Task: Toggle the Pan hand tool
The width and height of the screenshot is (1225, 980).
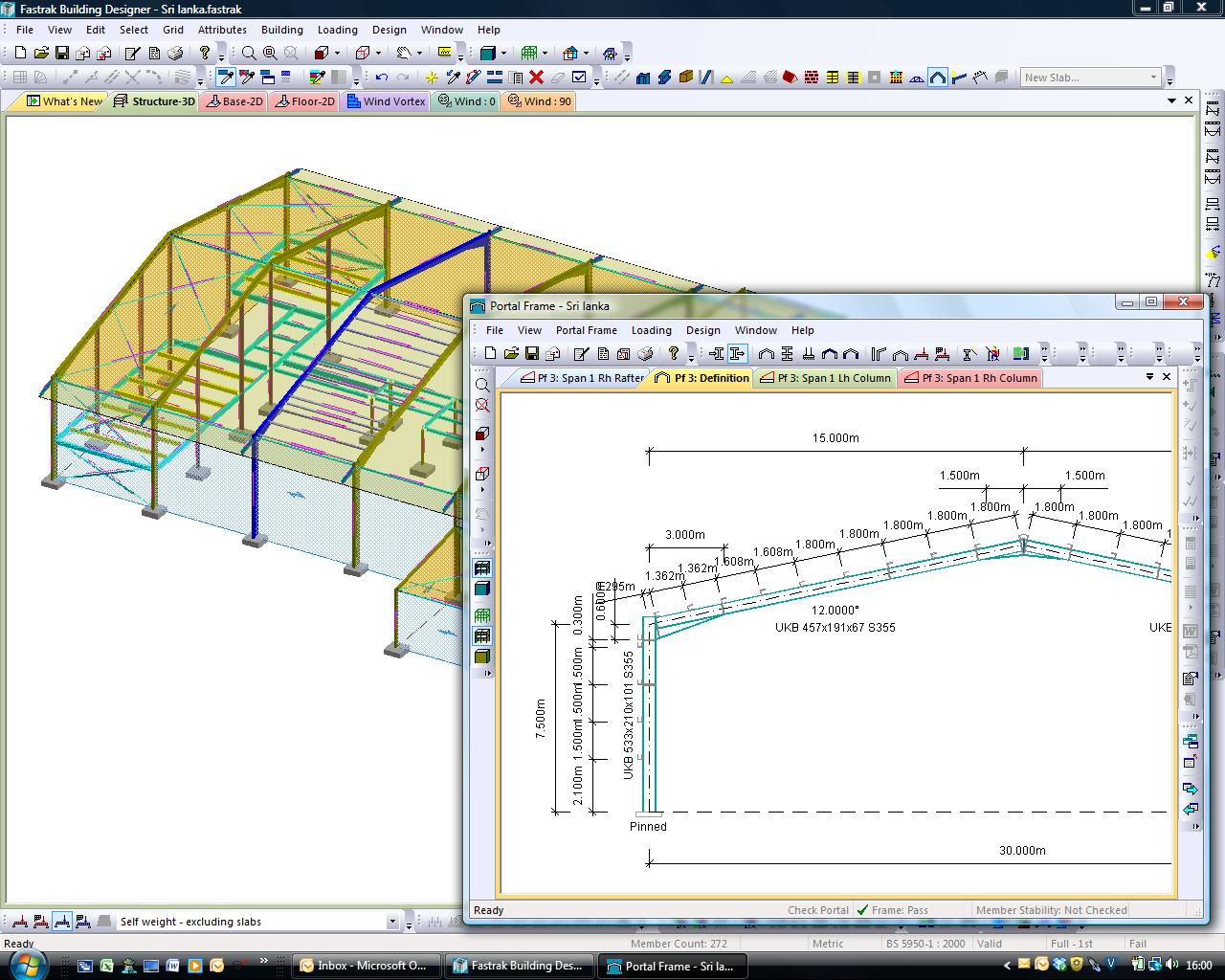Action: click(402, 54)
